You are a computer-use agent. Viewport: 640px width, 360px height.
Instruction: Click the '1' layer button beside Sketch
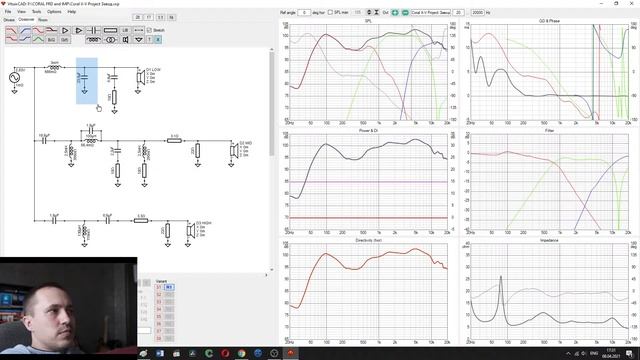click(149, 40)
